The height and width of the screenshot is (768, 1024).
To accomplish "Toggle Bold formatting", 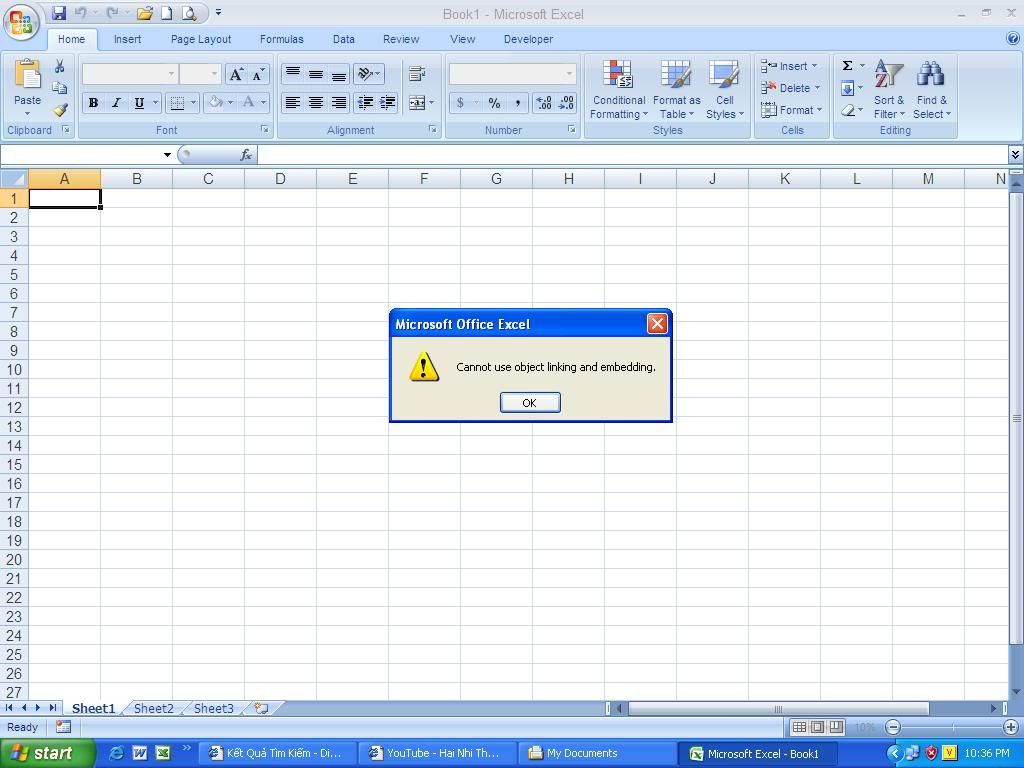I will [x=93, y=103].
